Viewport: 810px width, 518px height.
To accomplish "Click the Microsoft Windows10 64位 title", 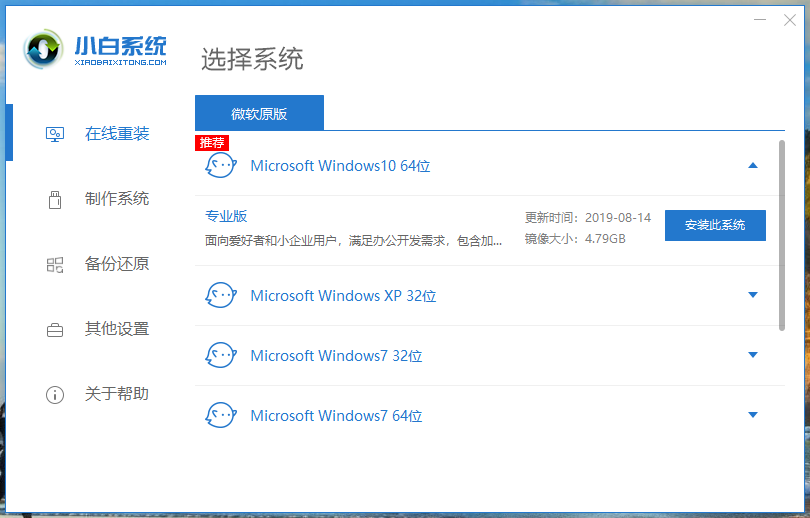I will tap(340, 166).
